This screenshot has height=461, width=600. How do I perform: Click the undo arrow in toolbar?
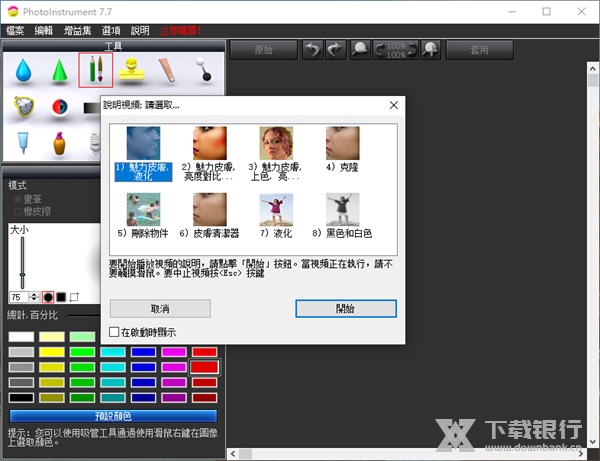pyautogui.click(x=313, y=49)
